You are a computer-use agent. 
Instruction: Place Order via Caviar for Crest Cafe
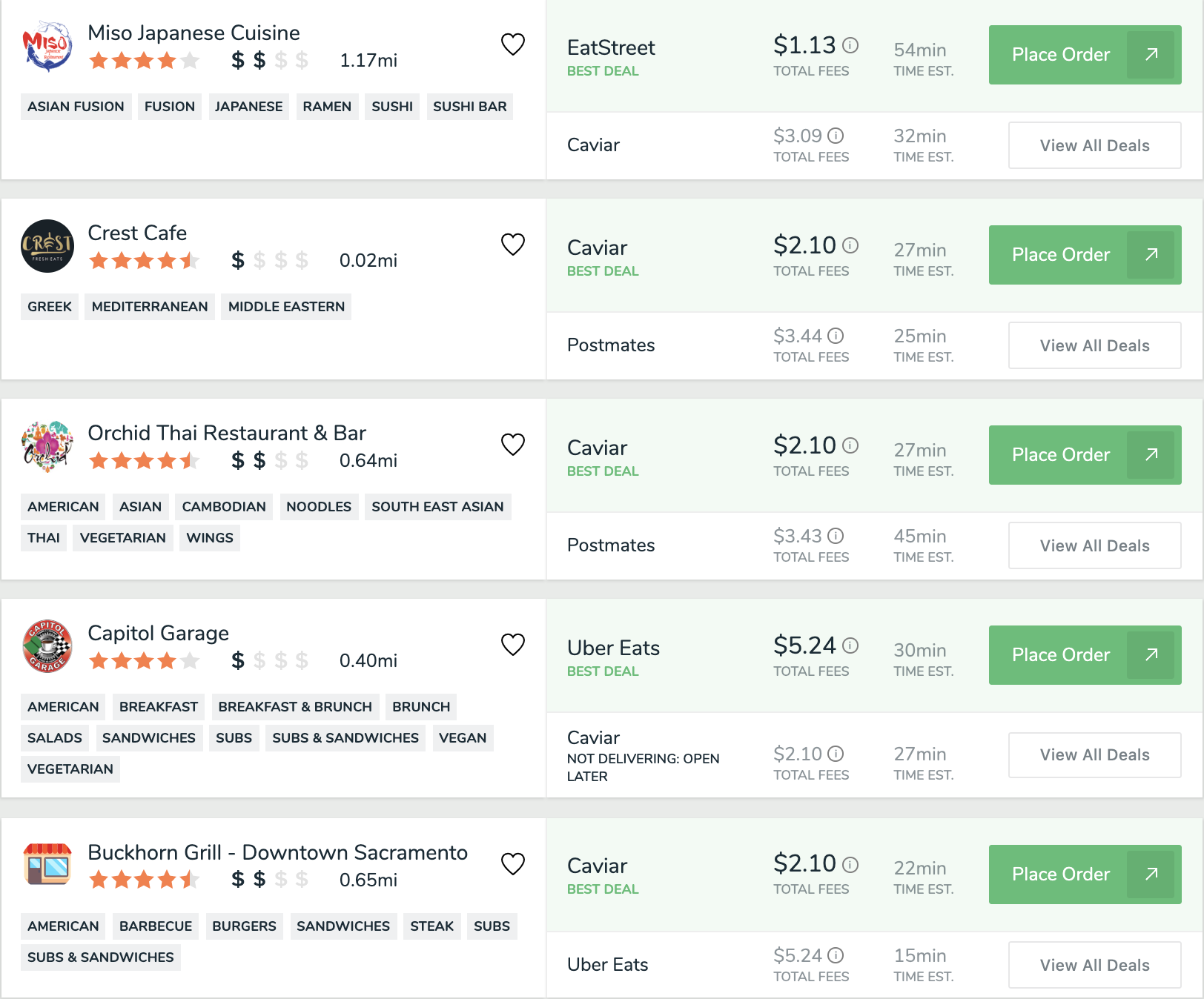1085,255
